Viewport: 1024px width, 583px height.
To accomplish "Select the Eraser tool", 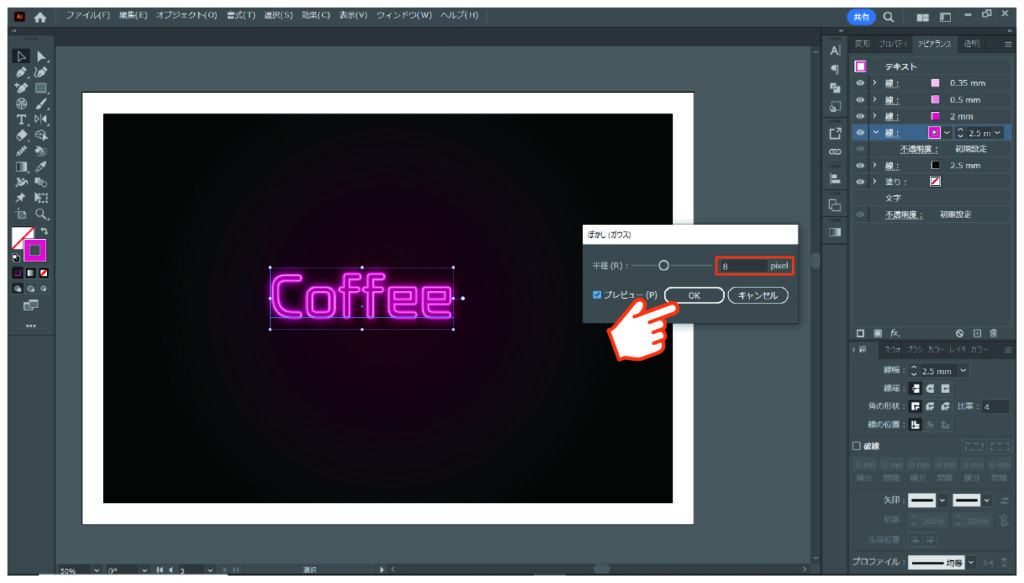I will click(21, 135).
